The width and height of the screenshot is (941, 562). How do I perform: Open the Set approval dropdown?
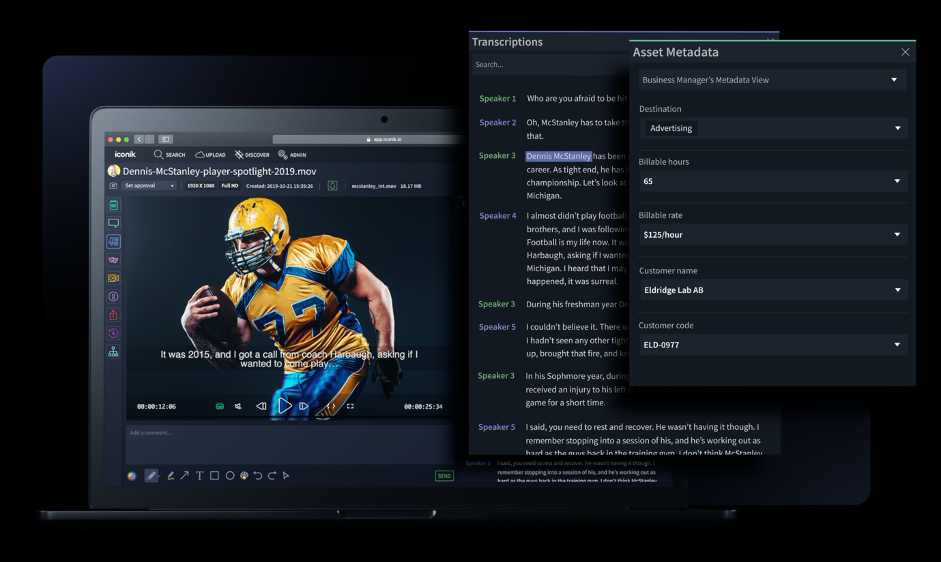pos(149,186)
